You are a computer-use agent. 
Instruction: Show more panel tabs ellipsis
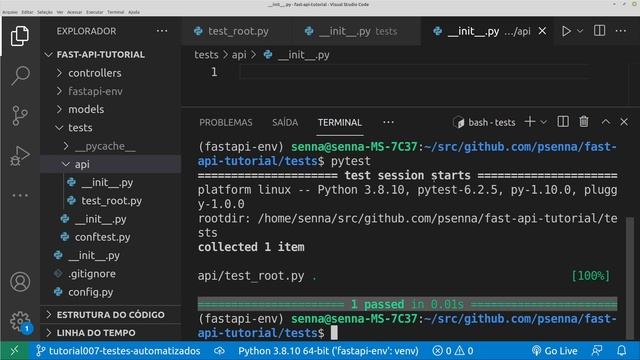tap(388, 122)
